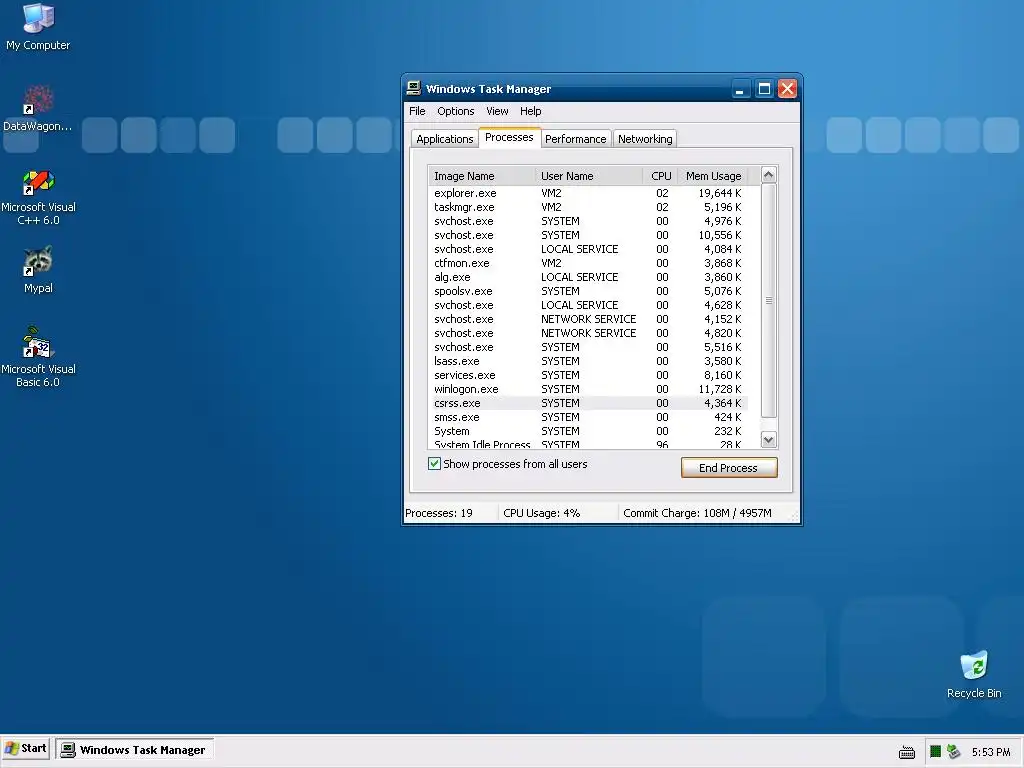Image resolution: width=1024 pixels, height=768 pixels.
Task: Select the csrss.exe process
Action: click(x=588, y=403)
